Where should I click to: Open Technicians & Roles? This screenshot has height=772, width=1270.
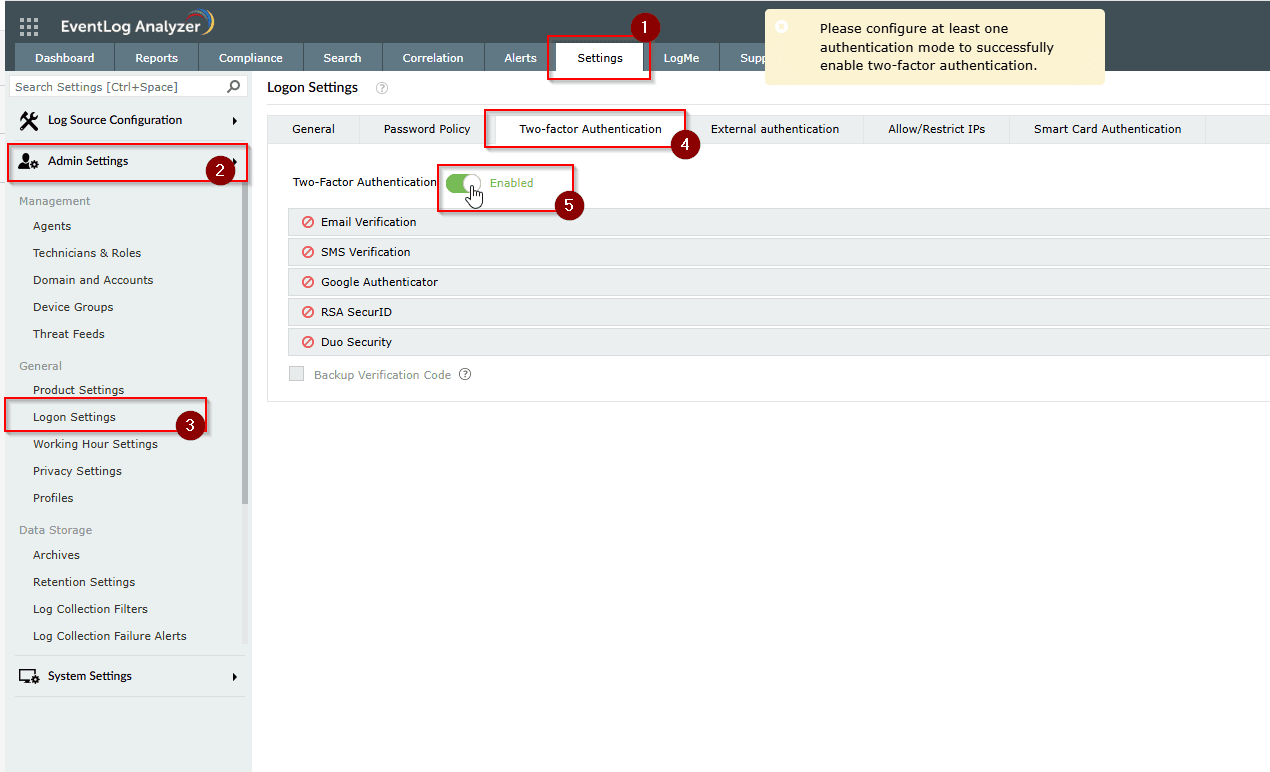pos(87,253)
